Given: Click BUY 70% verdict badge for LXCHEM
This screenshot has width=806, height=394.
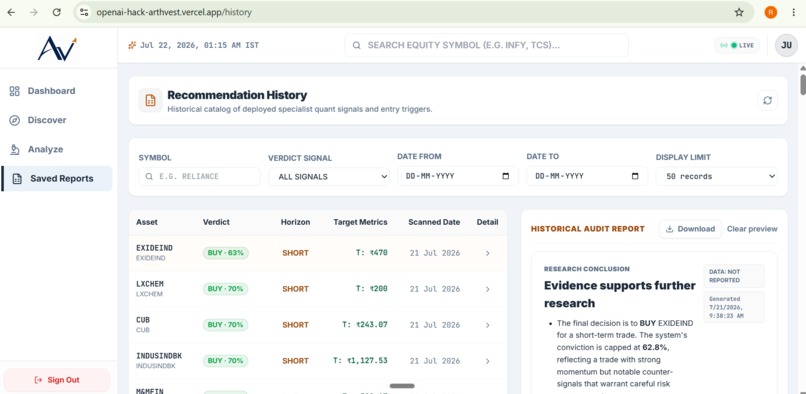Looking at the screenshot, I should point(226,289).
